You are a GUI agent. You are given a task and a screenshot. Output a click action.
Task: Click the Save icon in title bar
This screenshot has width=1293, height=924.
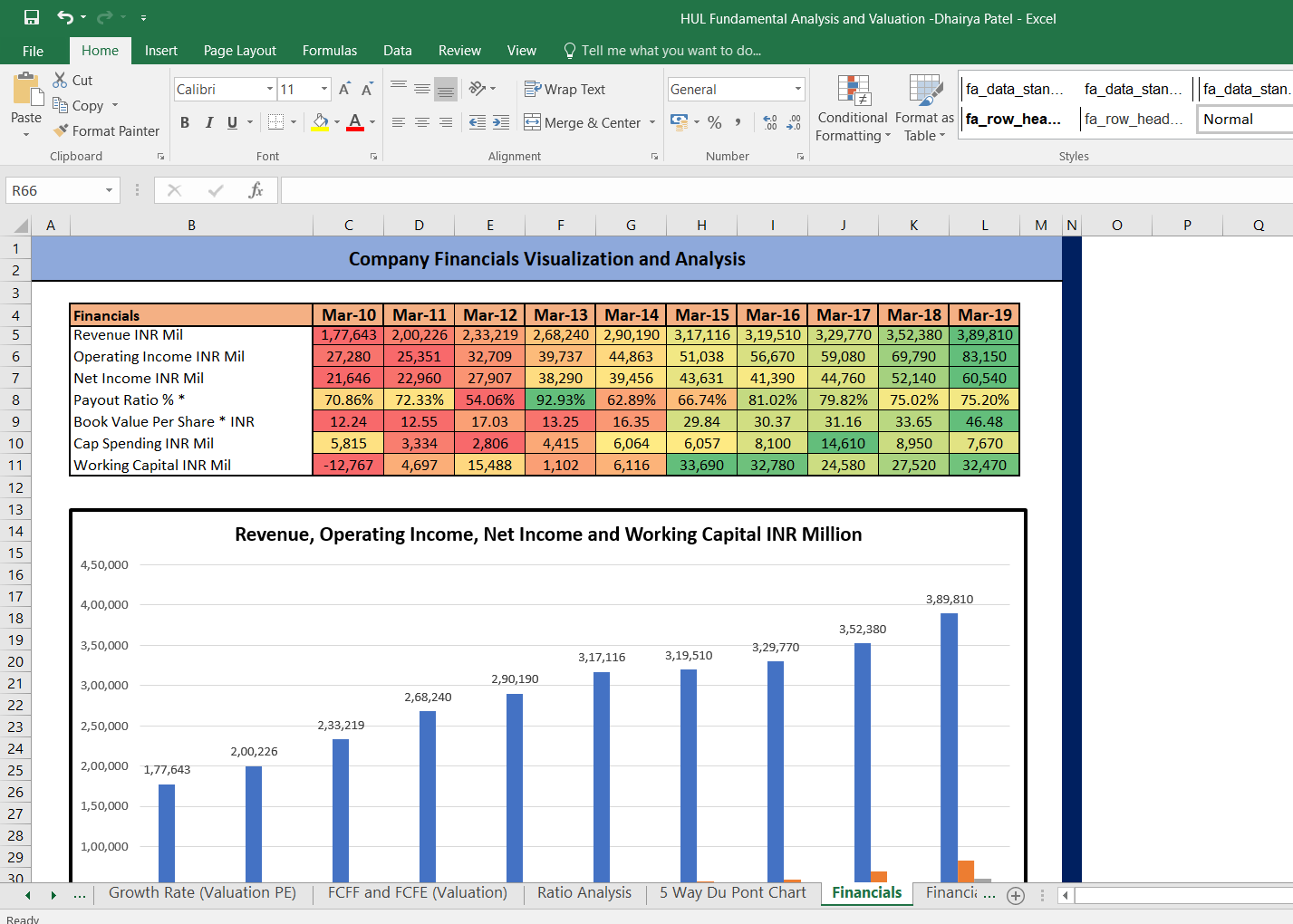point(32,17)
